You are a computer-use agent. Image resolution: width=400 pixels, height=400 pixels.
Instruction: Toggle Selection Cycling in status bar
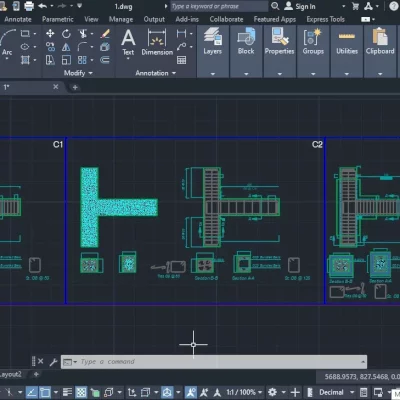pyautogui.click(x=95, y=392)
